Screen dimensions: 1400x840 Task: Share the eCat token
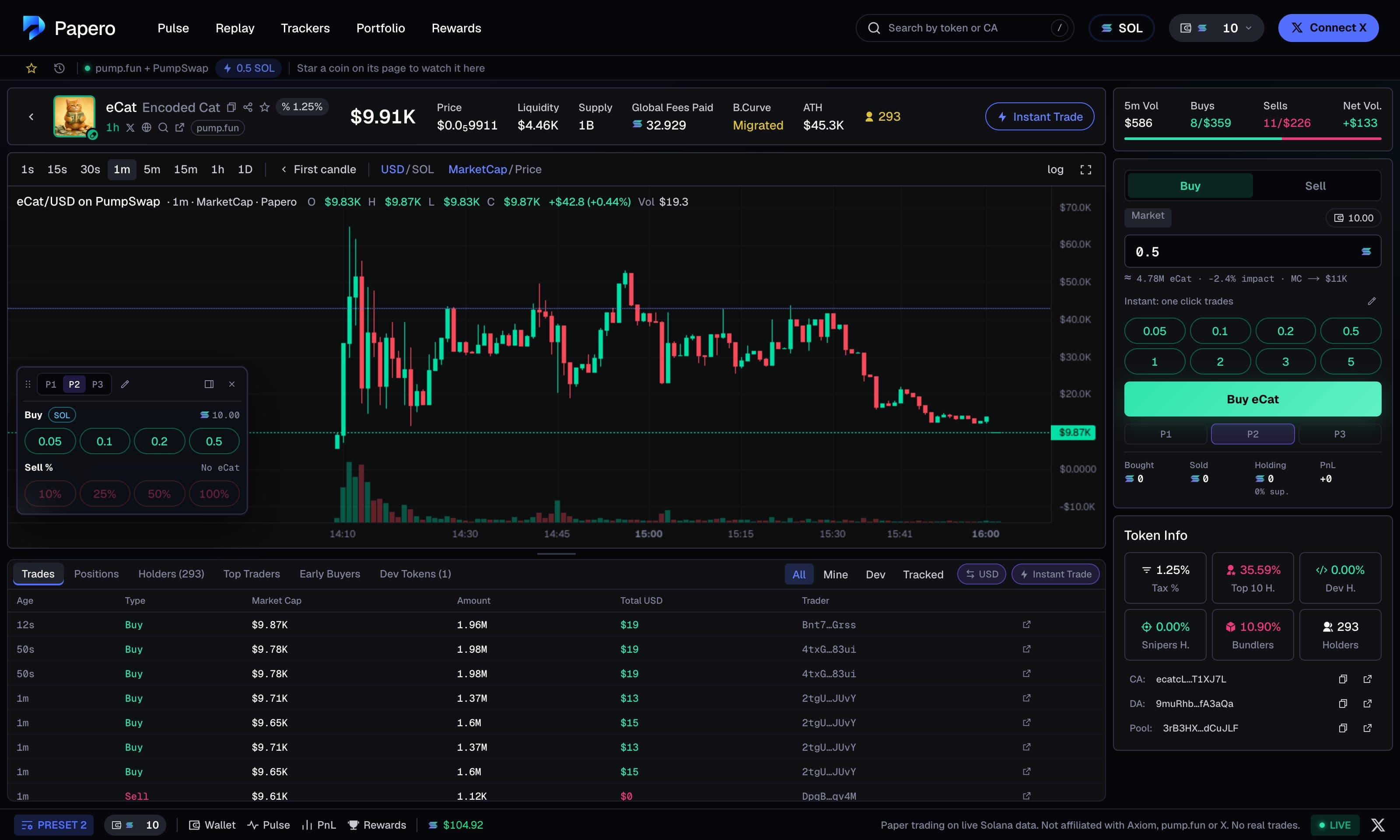[x=248, y=107]
